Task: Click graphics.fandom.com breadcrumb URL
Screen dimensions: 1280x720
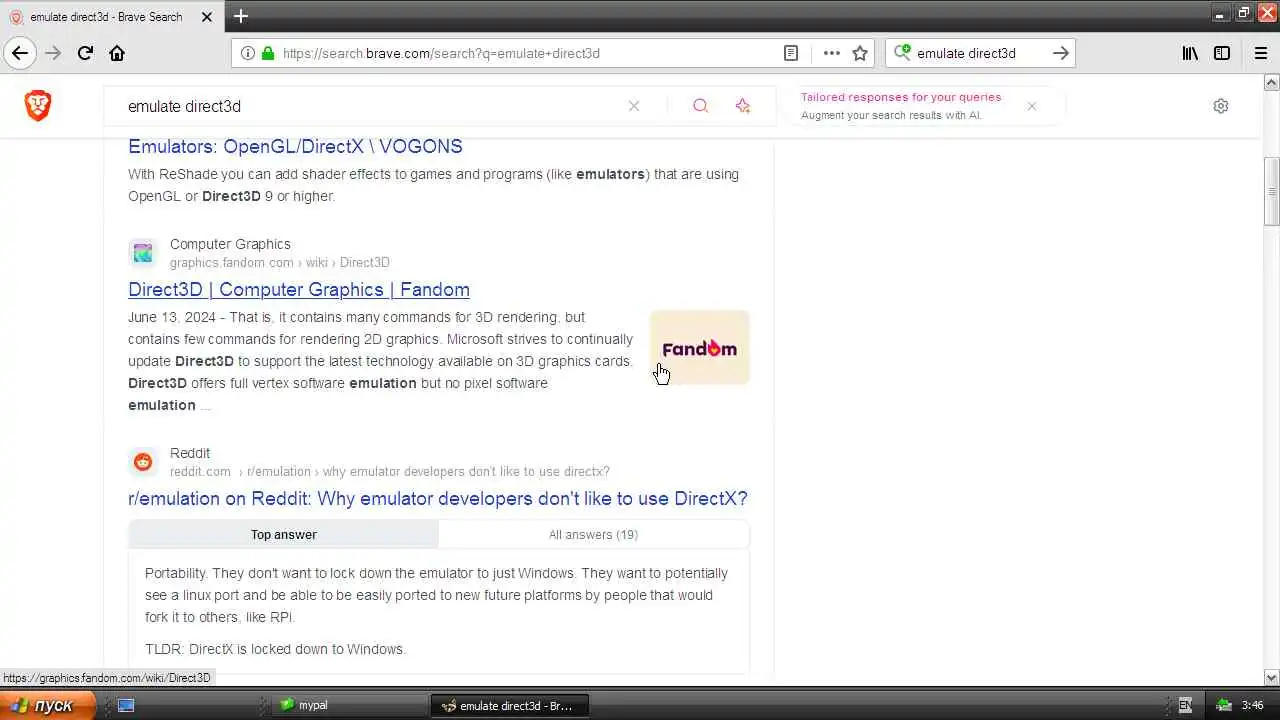Action: pyautogui.click(x=279, y=262)
